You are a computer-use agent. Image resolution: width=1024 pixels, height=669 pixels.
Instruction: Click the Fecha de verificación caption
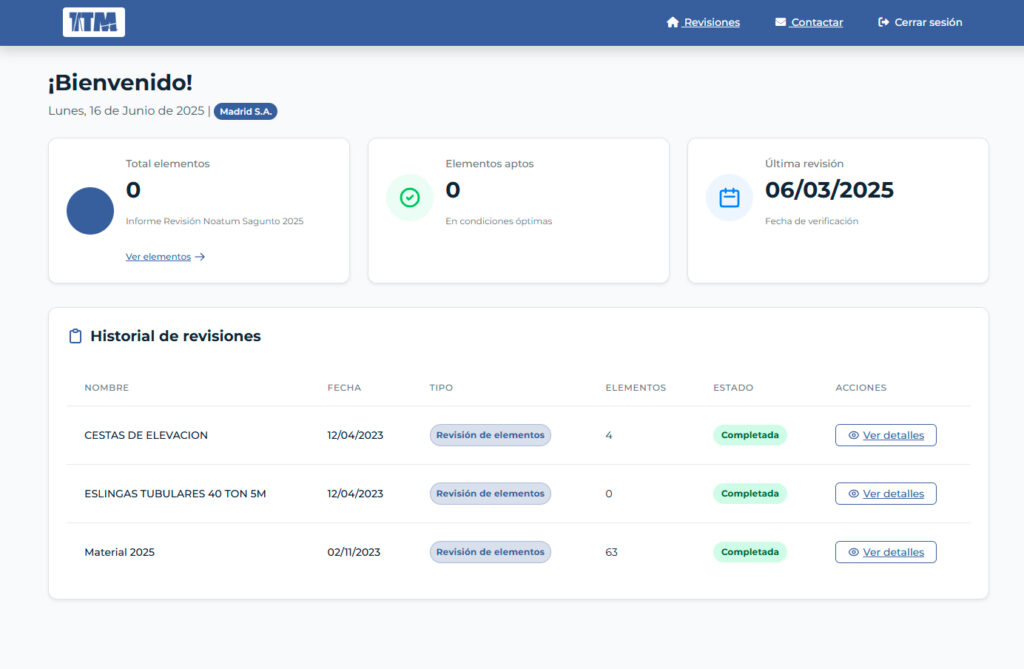point(811,221)
